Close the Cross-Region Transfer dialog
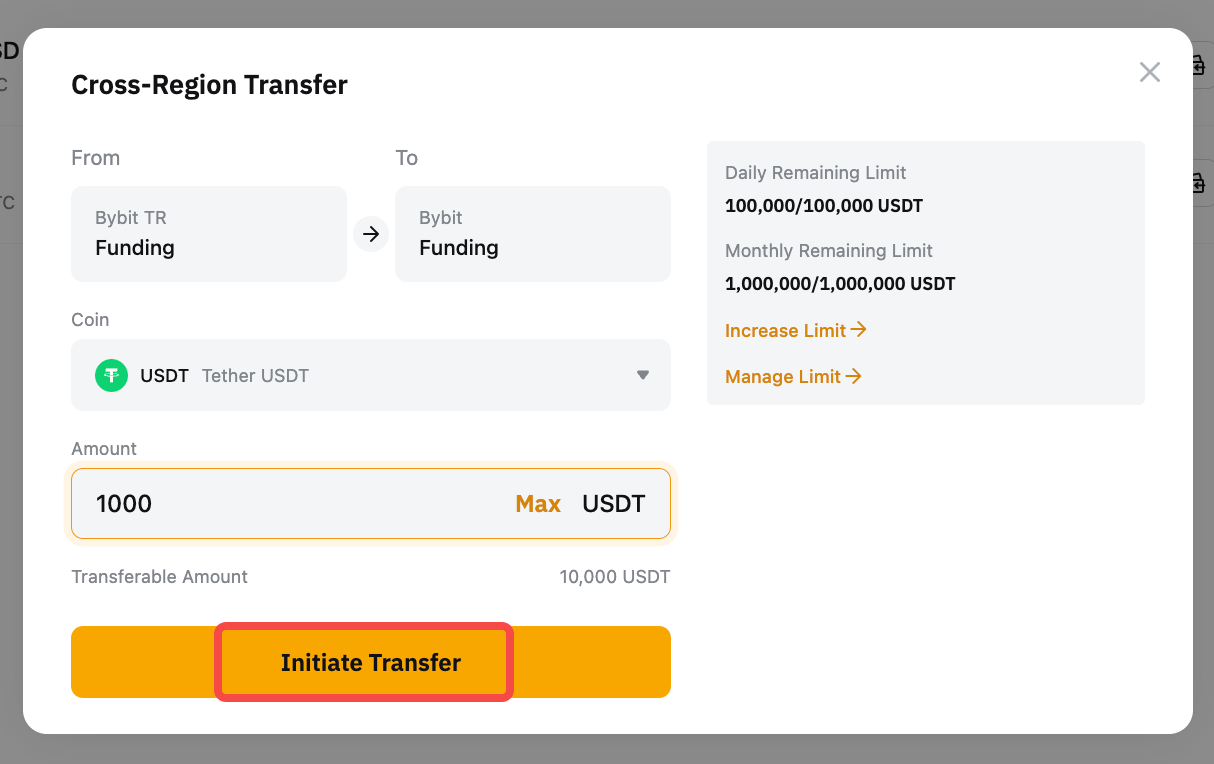The image size is (1214, 764). tap(1150, 72)
